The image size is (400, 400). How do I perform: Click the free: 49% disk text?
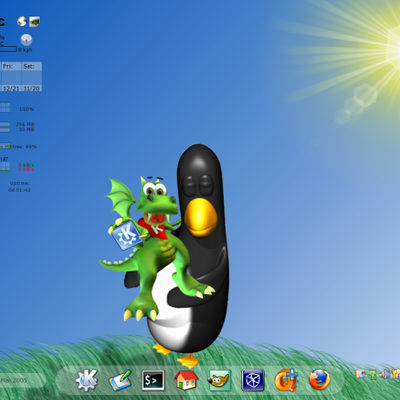(x=25, y=146)
